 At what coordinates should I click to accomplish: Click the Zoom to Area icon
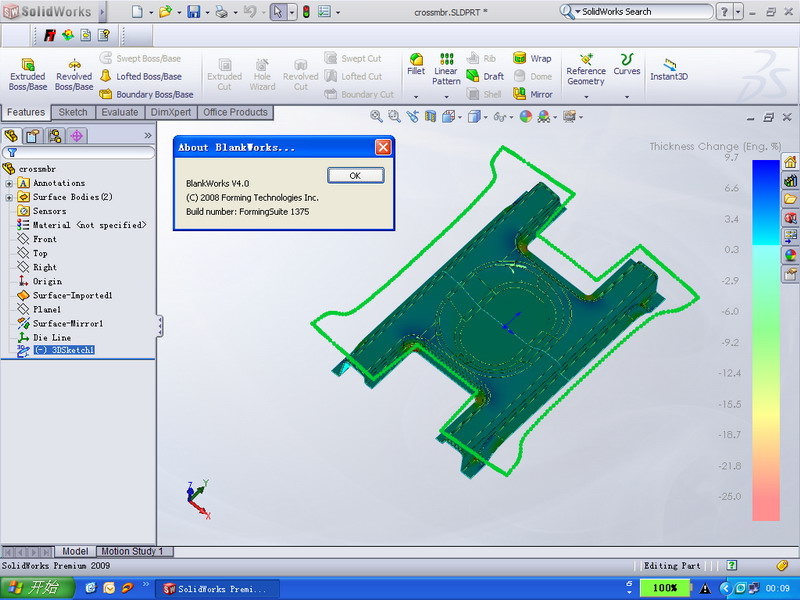click(394, 117)
